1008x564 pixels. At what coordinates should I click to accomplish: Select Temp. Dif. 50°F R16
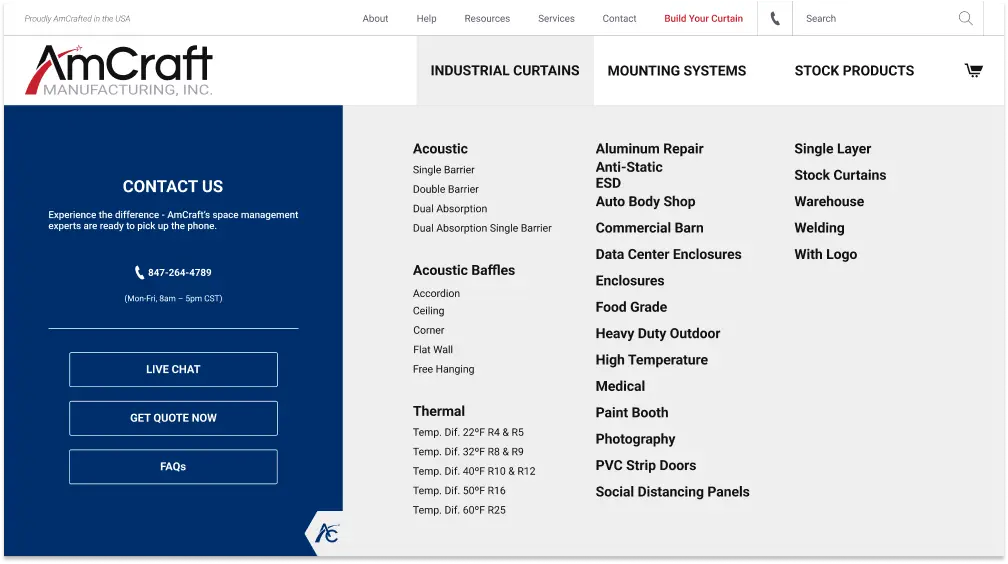[459, 490]
